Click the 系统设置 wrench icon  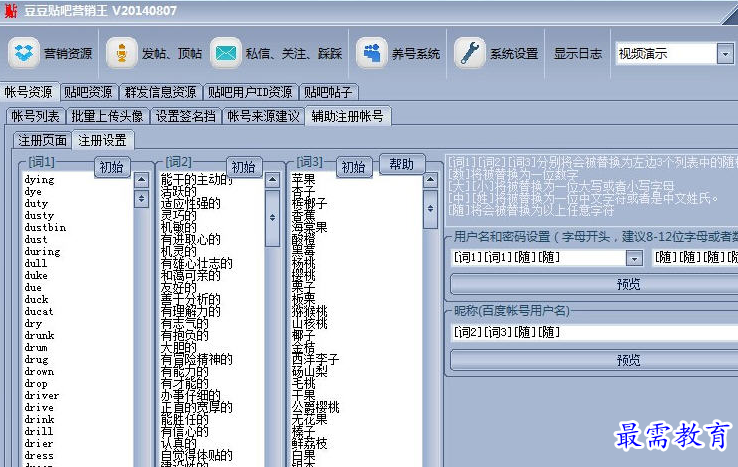click(469, 53)
